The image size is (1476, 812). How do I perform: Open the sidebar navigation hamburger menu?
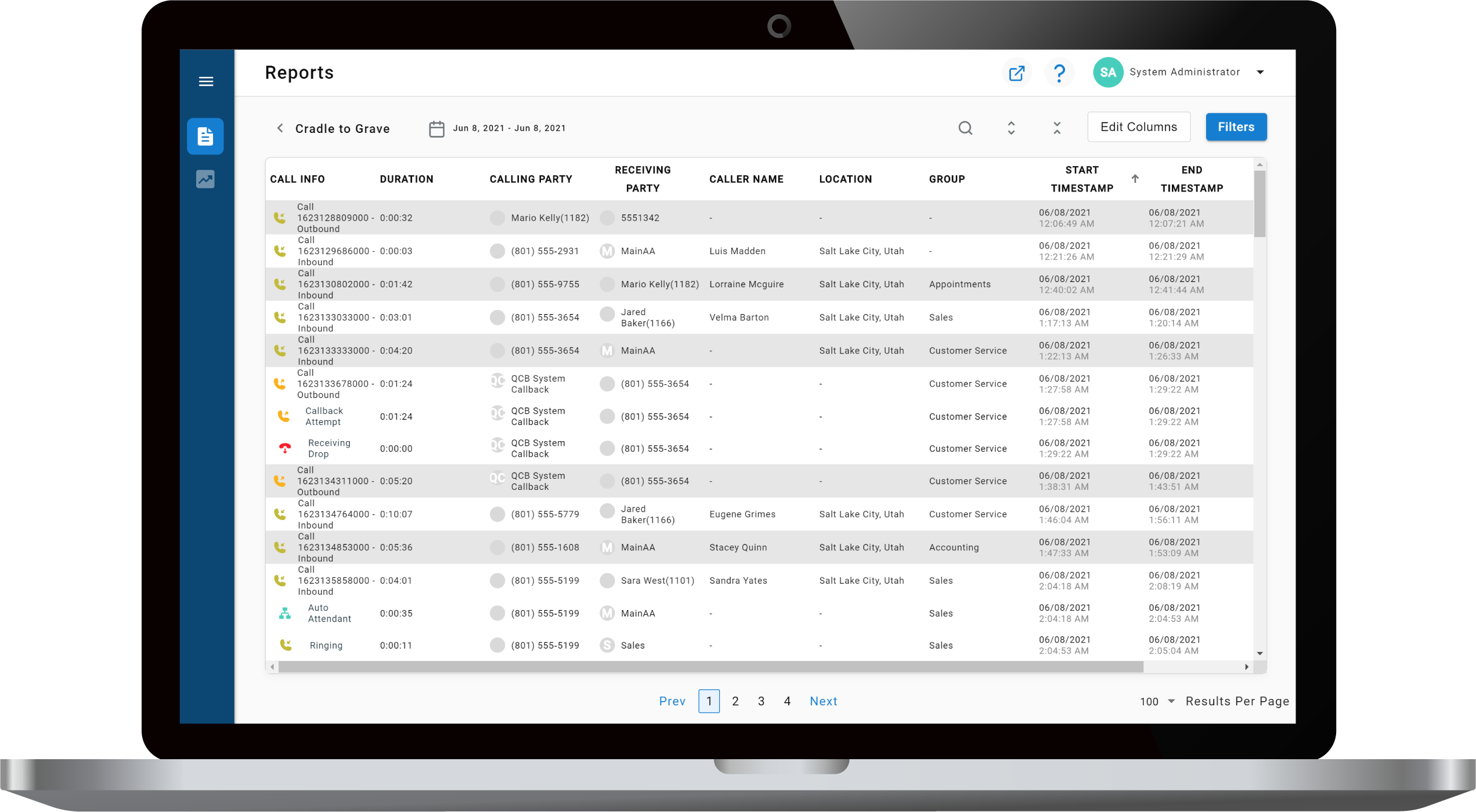point(206,81)
